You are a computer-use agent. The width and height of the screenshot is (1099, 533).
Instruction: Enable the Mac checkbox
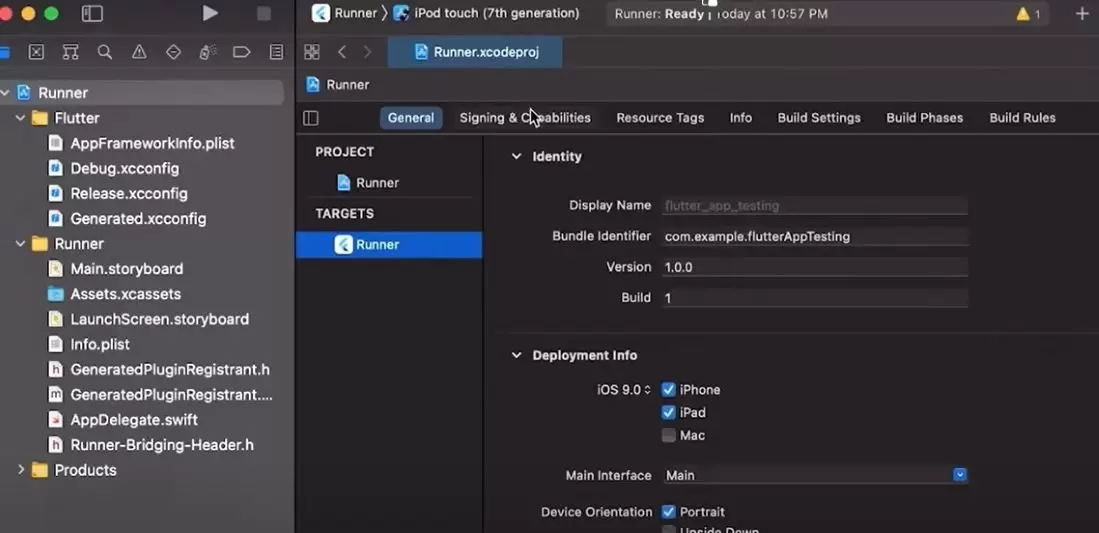tap(669, 436)
